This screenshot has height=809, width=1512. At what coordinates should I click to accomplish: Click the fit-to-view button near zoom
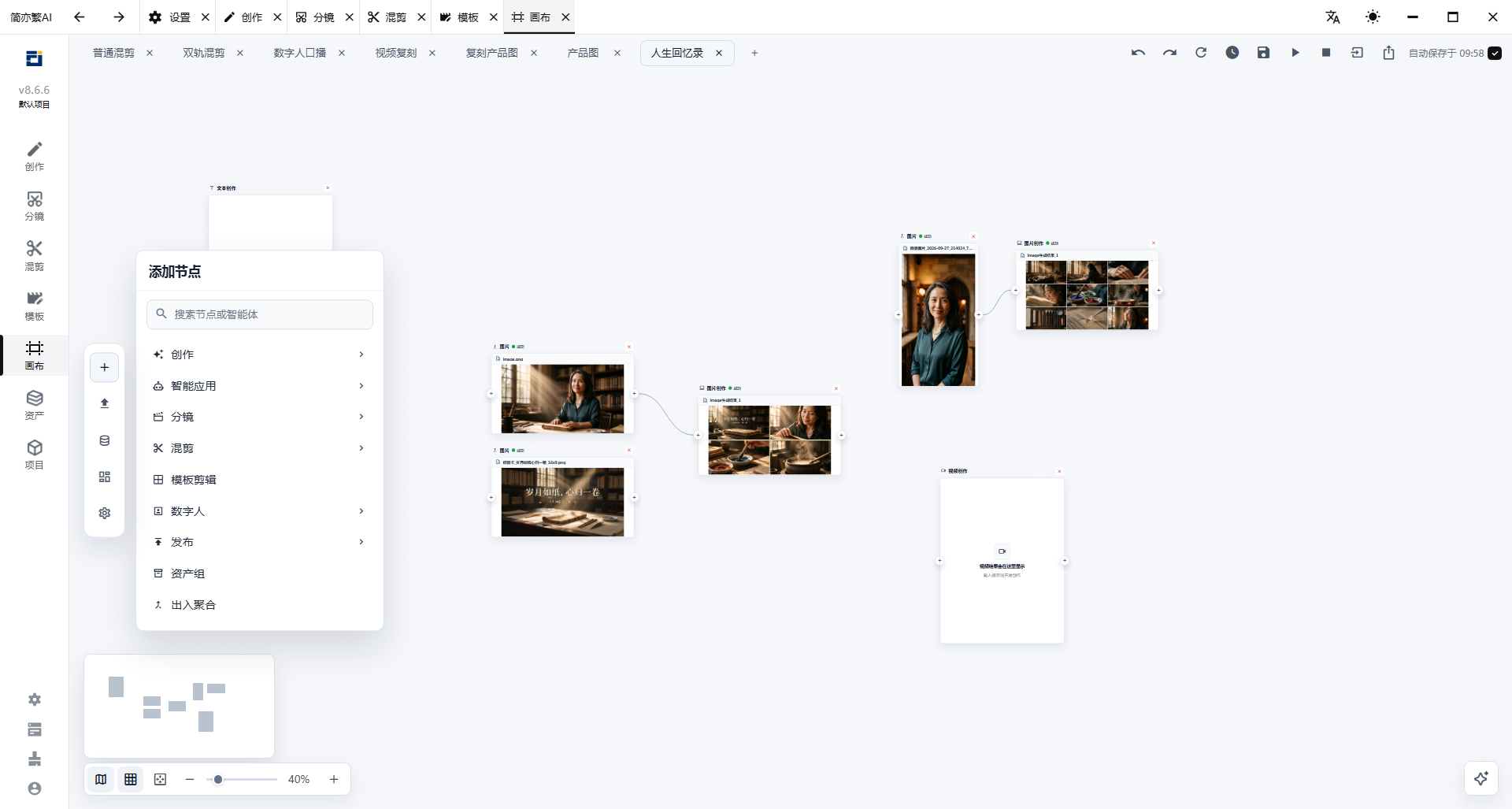[161, 779]
